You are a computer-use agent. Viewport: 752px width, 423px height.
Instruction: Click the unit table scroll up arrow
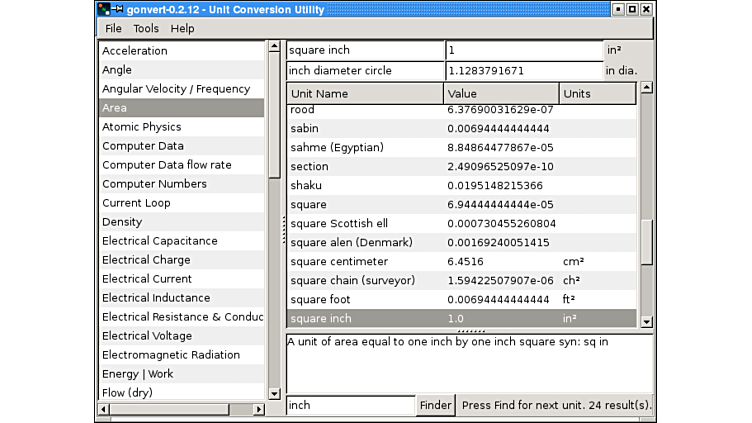tap(646, 88)
